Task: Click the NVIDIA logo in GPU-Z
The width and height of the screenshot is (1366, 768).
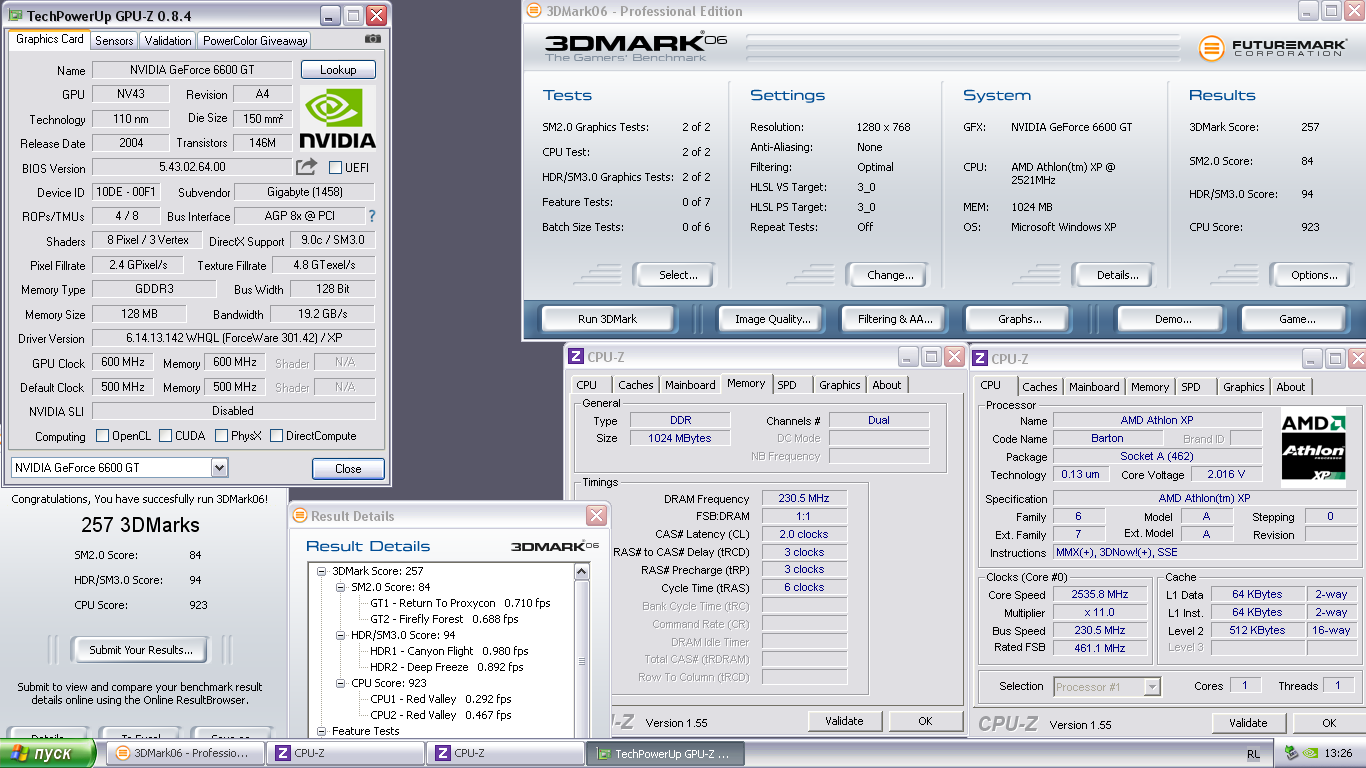Action: (x=338, y=118)
